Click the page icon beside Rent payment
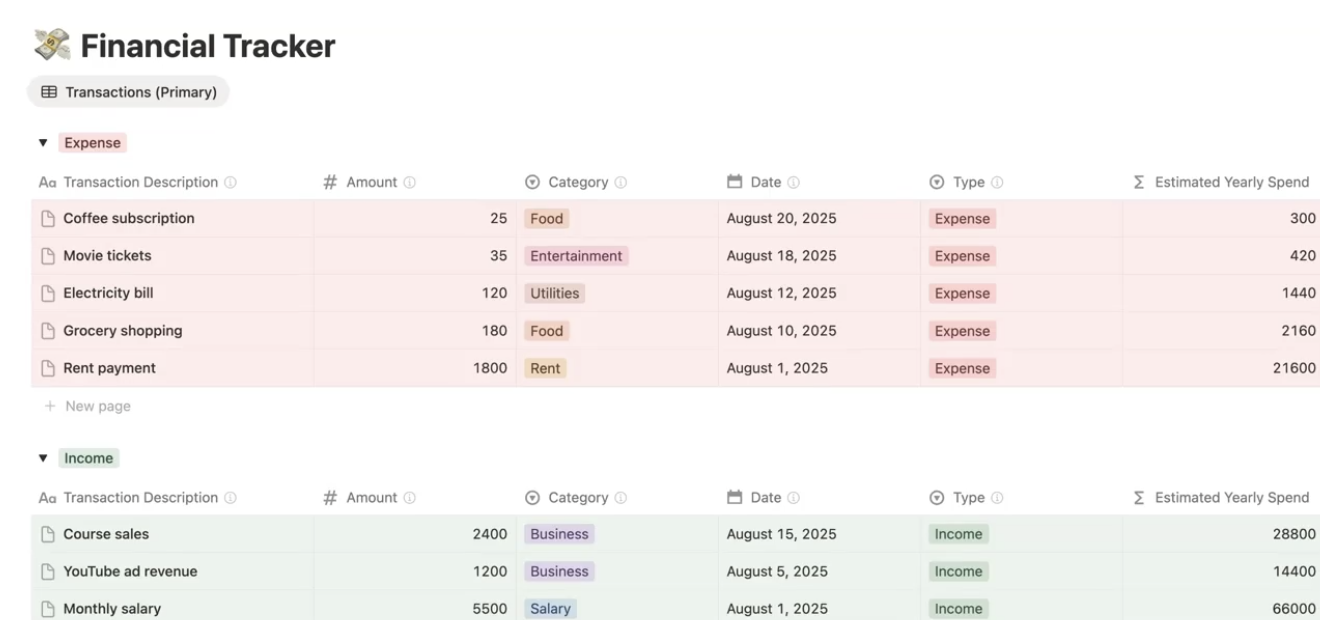 click(47, 368)
